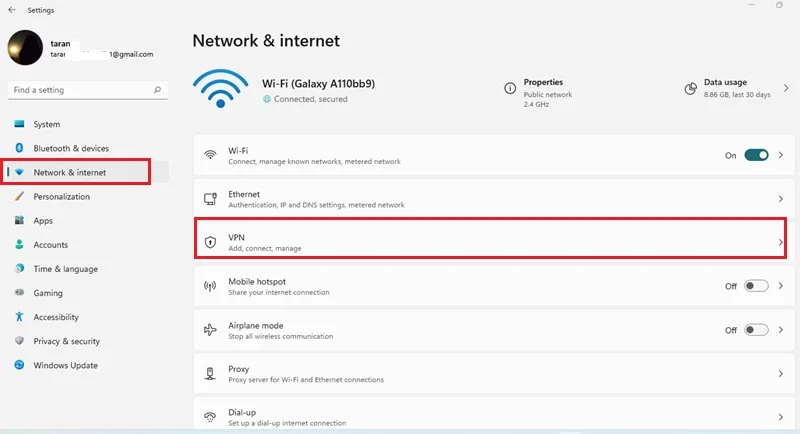Screen dimensions: 800x434
Task: Click the Data usage pie chart icon
Action: pyautogui.click(x=690, y=89)
